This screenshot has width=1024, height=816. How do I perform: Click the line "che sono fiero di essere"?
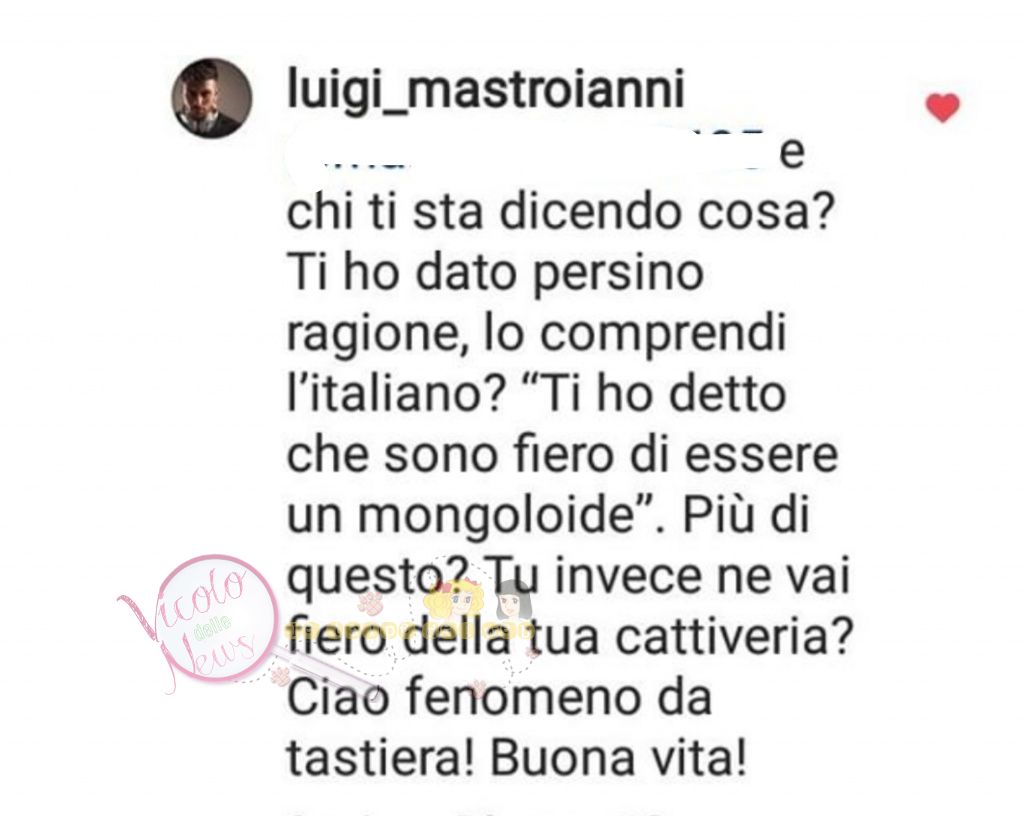[x=562, y=455]
